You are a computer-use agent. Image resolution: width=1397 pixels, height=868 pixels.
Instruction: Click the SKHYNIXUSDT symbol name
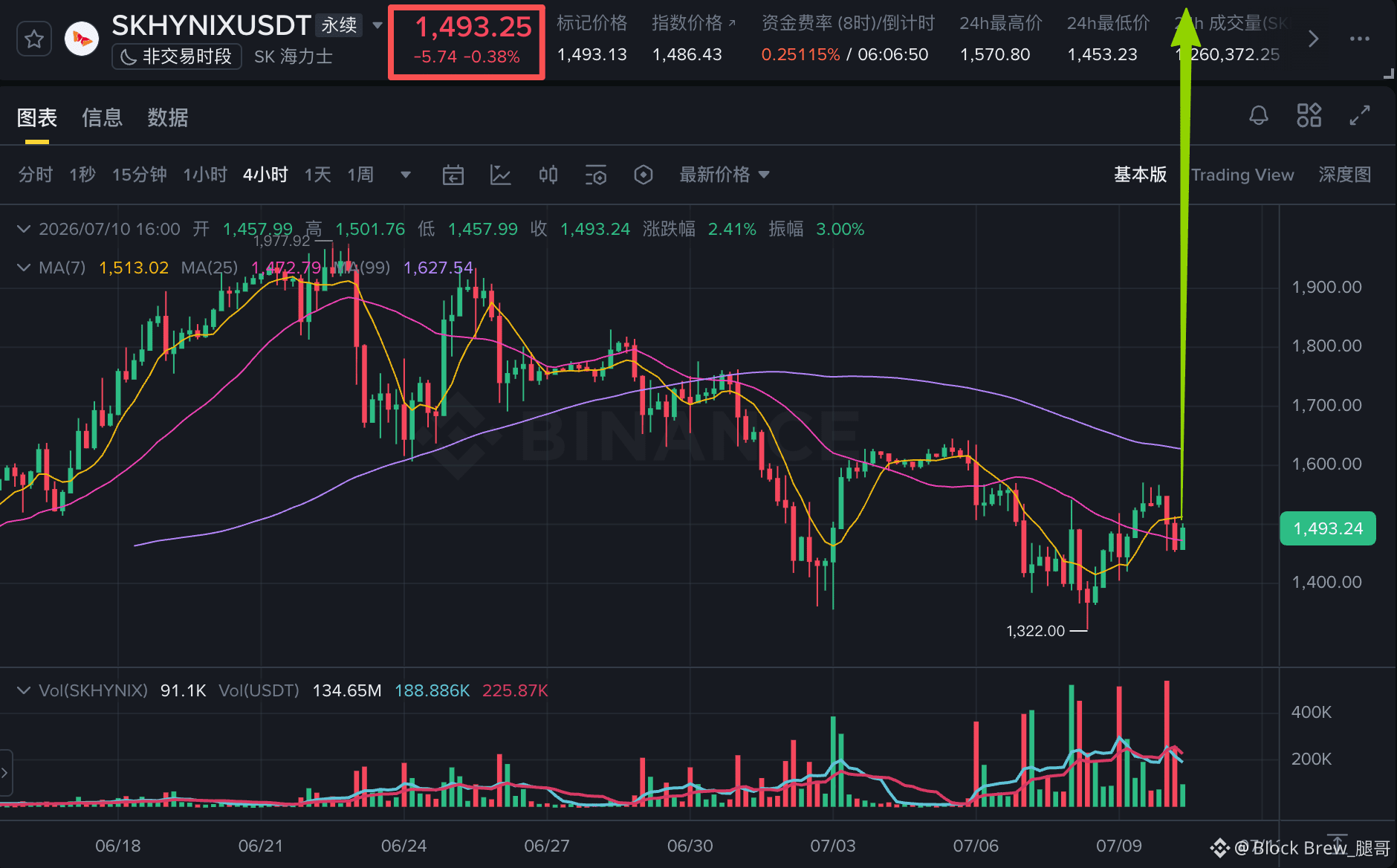[x=211, y=25]
